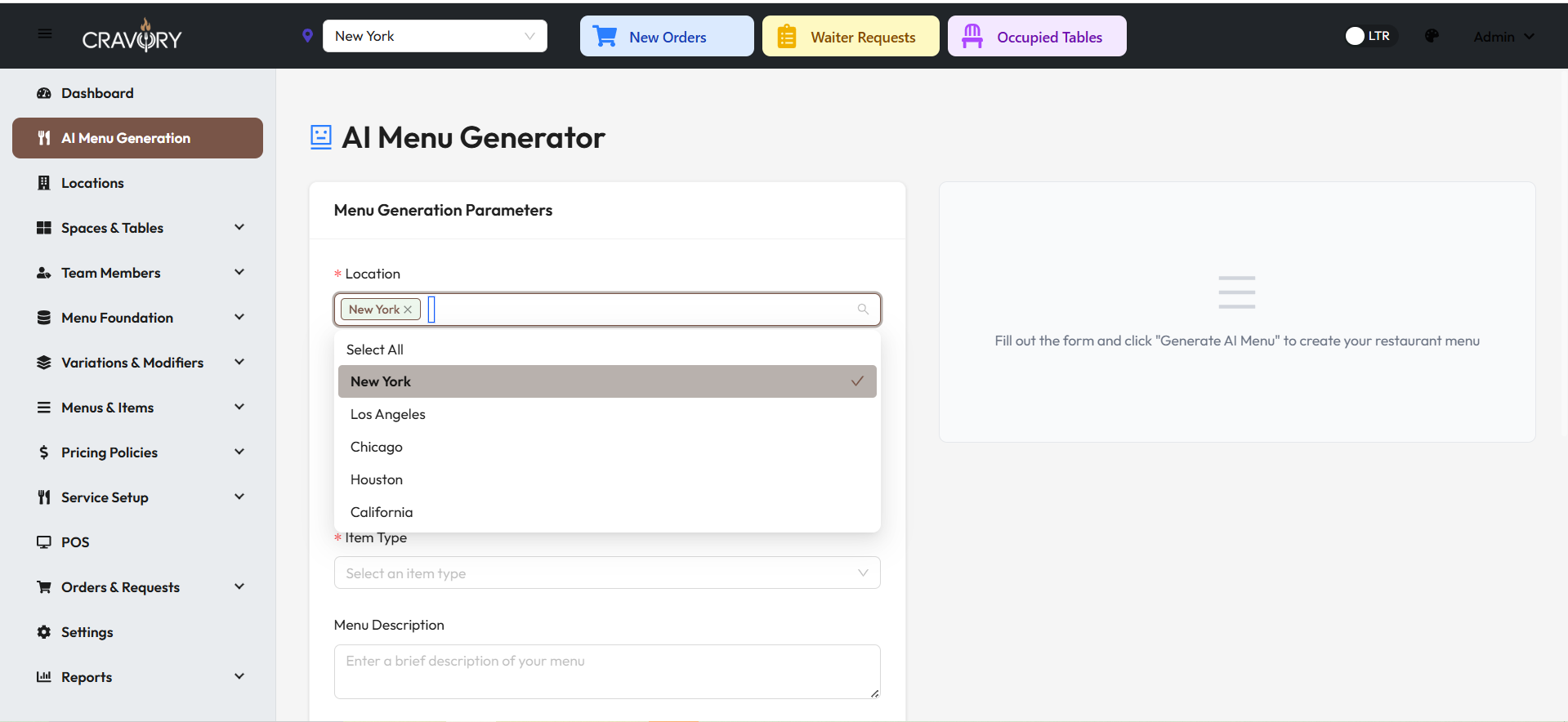Select Los Angeles from the list
This screenshot has height=722, width=1568.
(x=607, y=414)
